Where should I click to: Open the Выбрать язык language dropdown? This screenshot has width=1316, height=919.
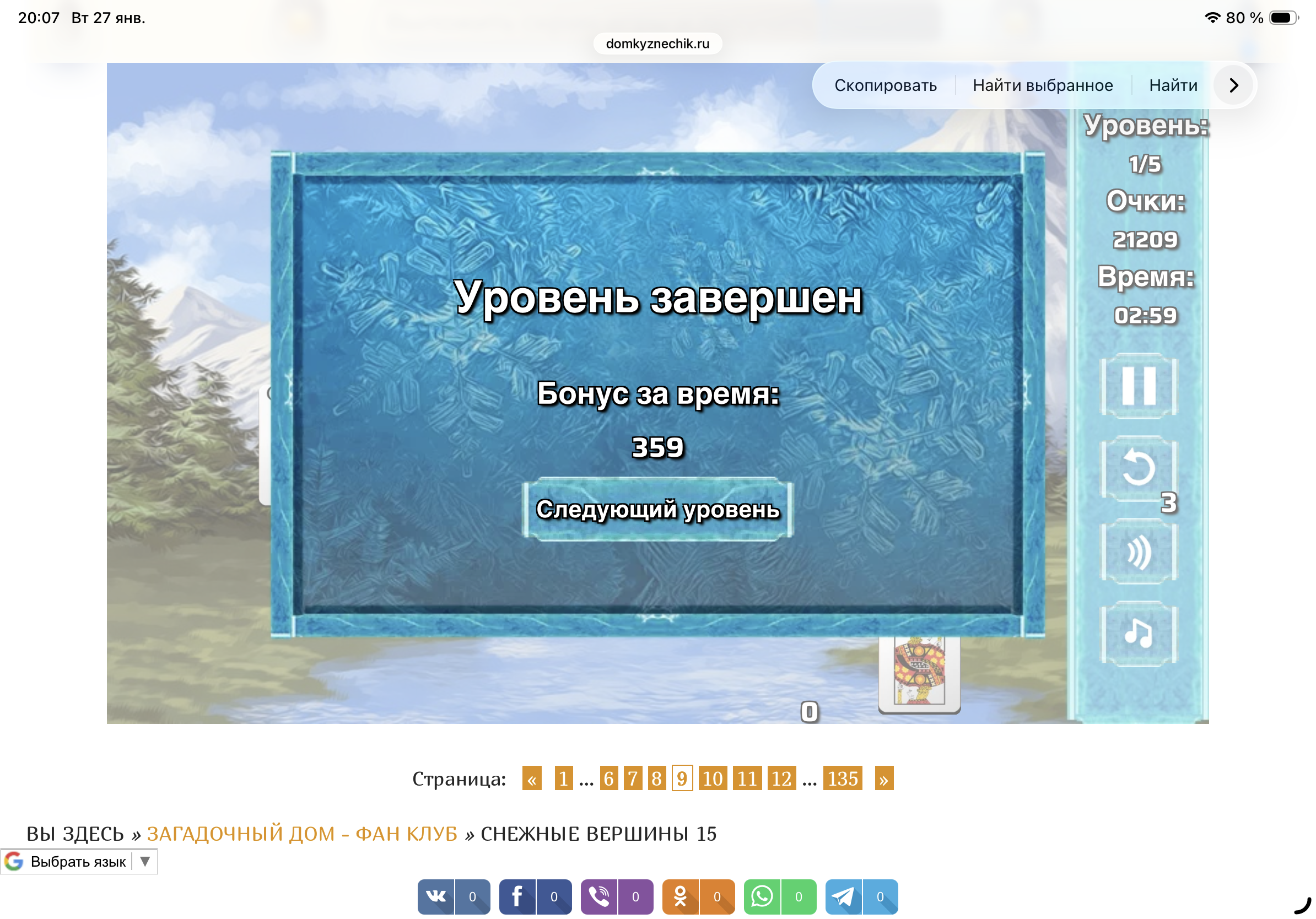click(x=79, y=862)
